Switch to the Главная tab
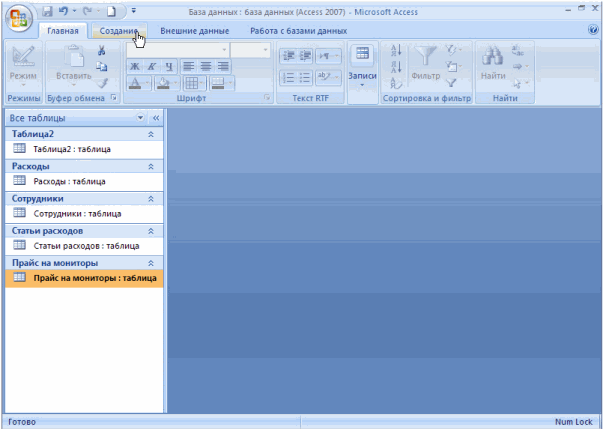 63,31
